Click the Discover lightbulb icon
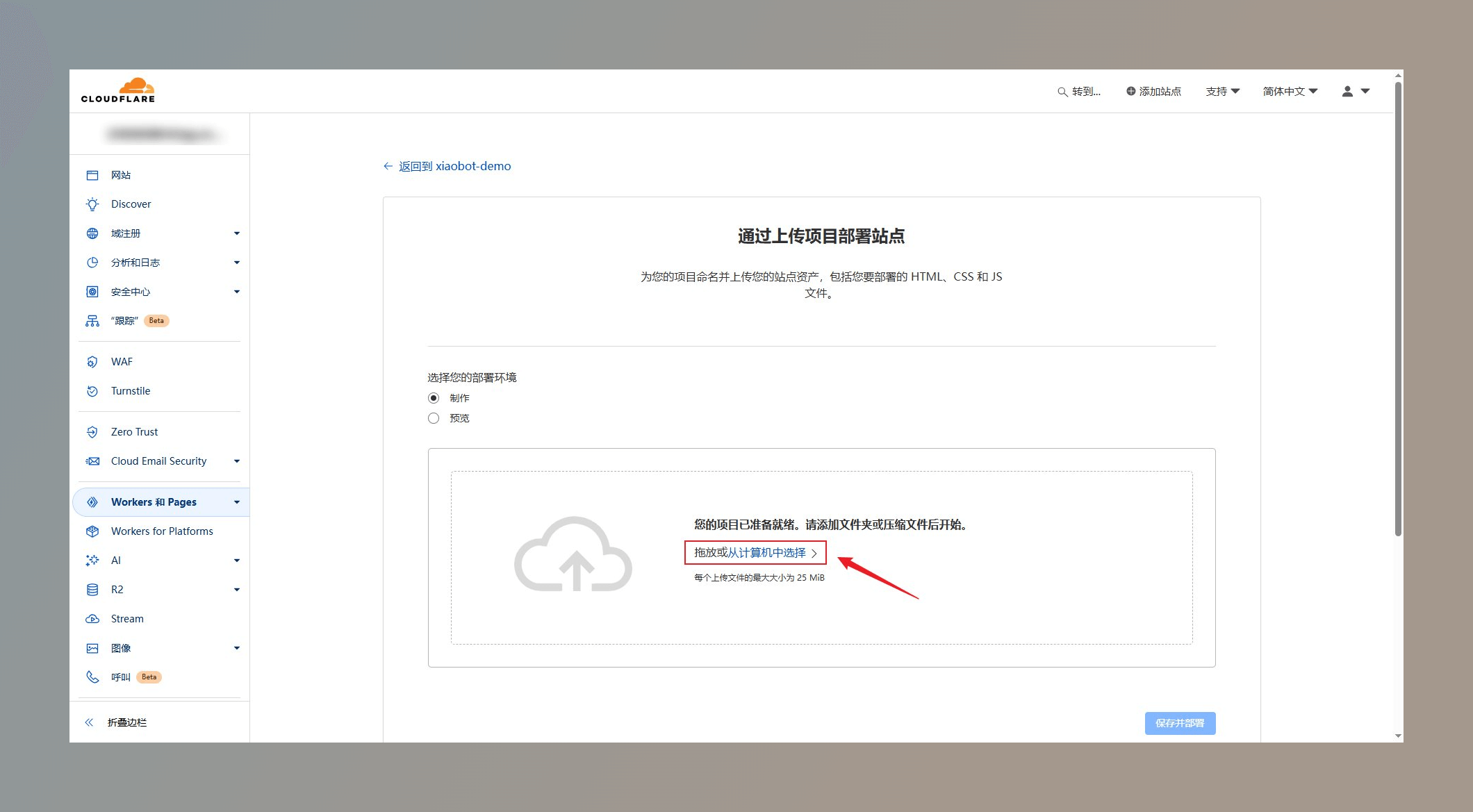Screen dimensions: 1473x812 coord(92,204)
